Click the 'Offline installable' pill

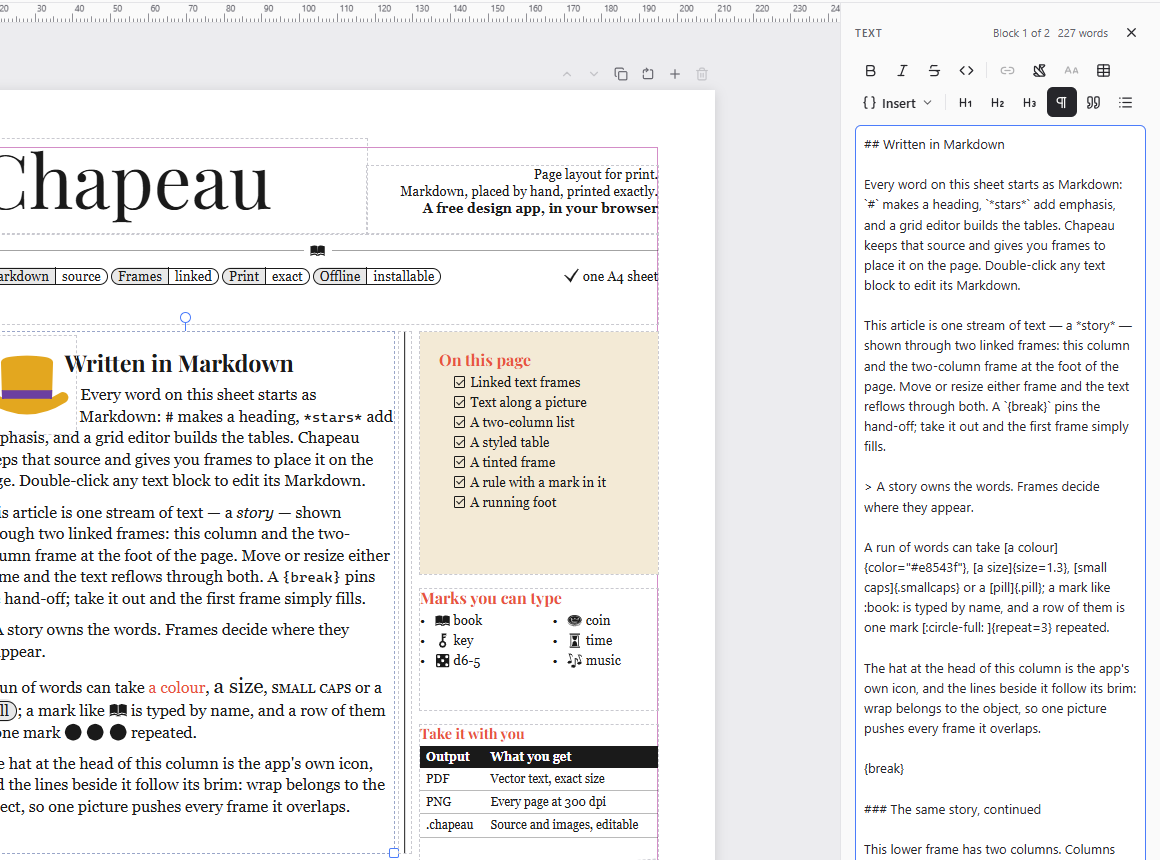click(377, 276)
